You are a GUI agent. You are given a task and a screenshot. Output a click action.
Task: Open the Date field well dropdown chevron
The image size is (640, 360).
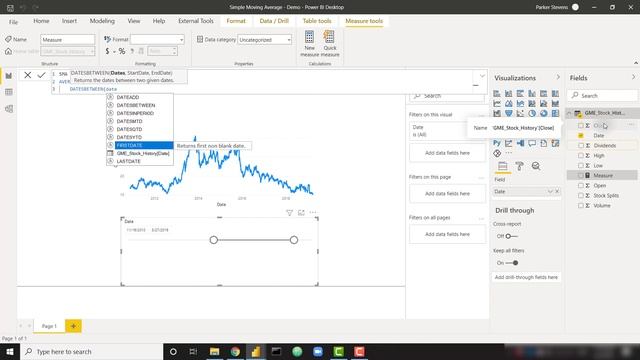tap(550, 191)
